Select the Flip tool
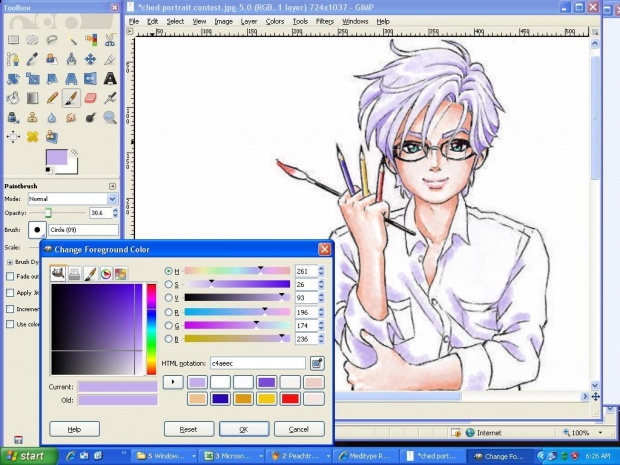Screen dimensions: 620x465 91,79
